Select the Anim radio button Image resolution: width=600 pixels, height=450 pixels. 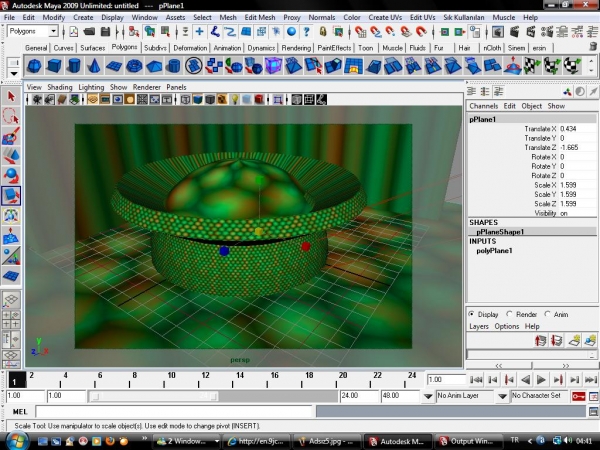click(x=547, y=314)
